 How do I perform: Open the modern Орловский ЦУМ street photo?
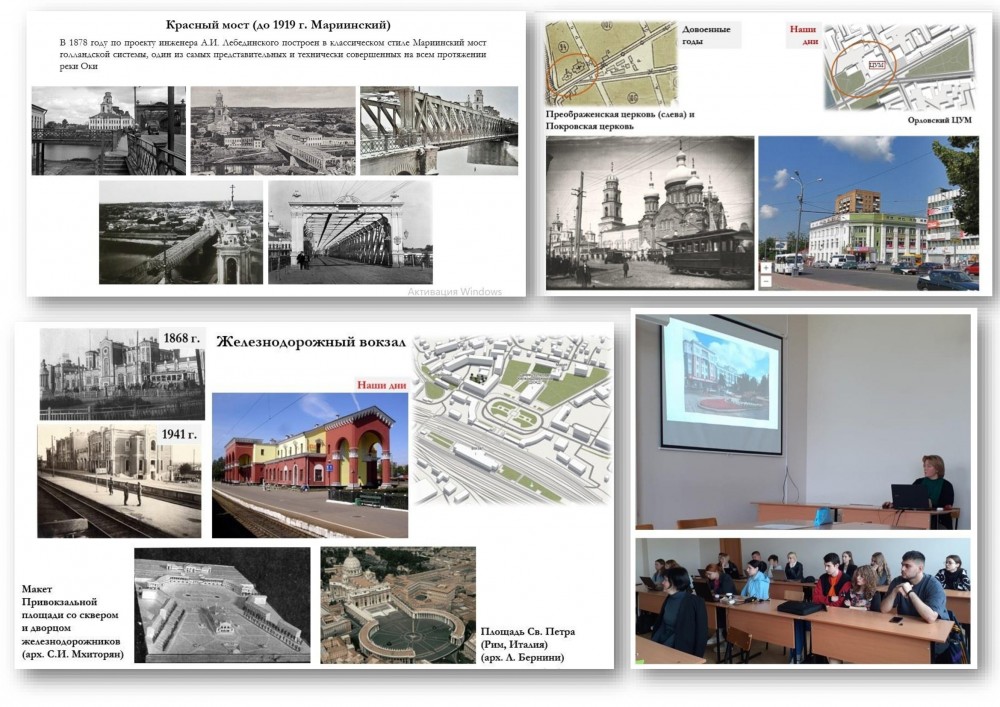click(868, 213)
